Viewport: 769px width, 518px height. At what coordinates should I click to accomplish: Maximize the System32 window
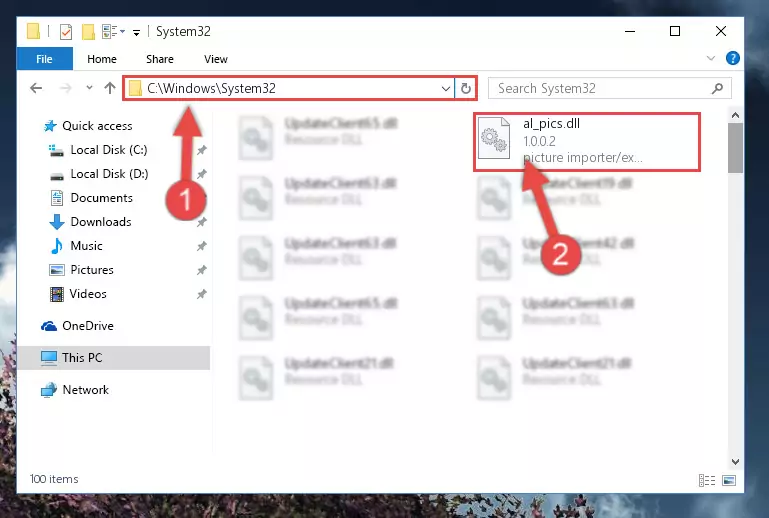675,31
